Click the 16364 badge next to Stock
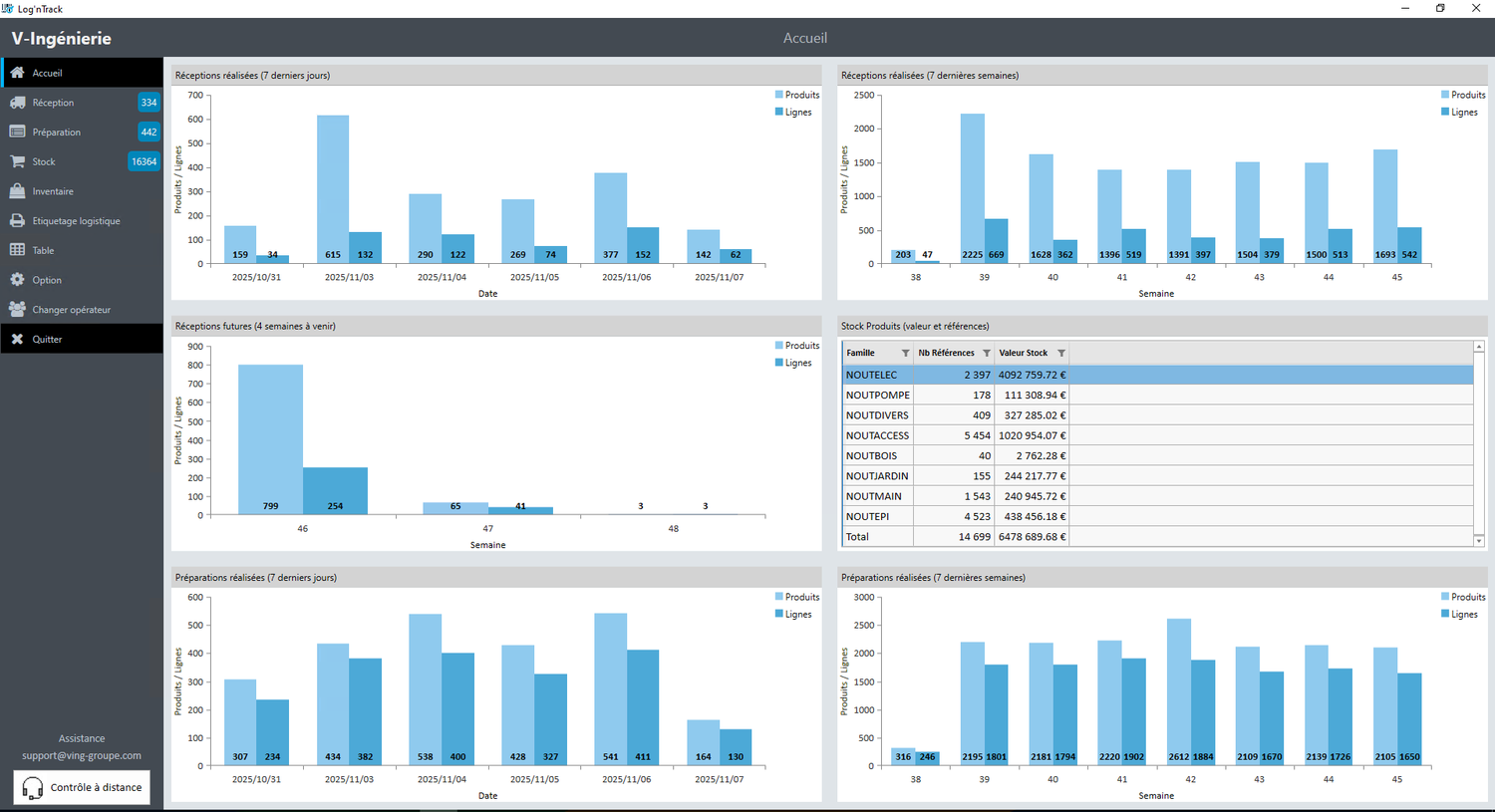This screenshot has width=1495, height=812. tap(144, 161)
